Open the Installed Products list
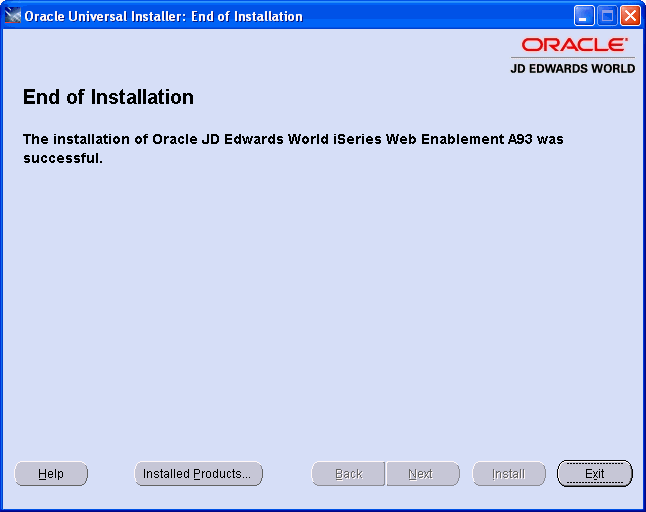Viewport: 646px width, 512px height. click(x=198, y=474)
